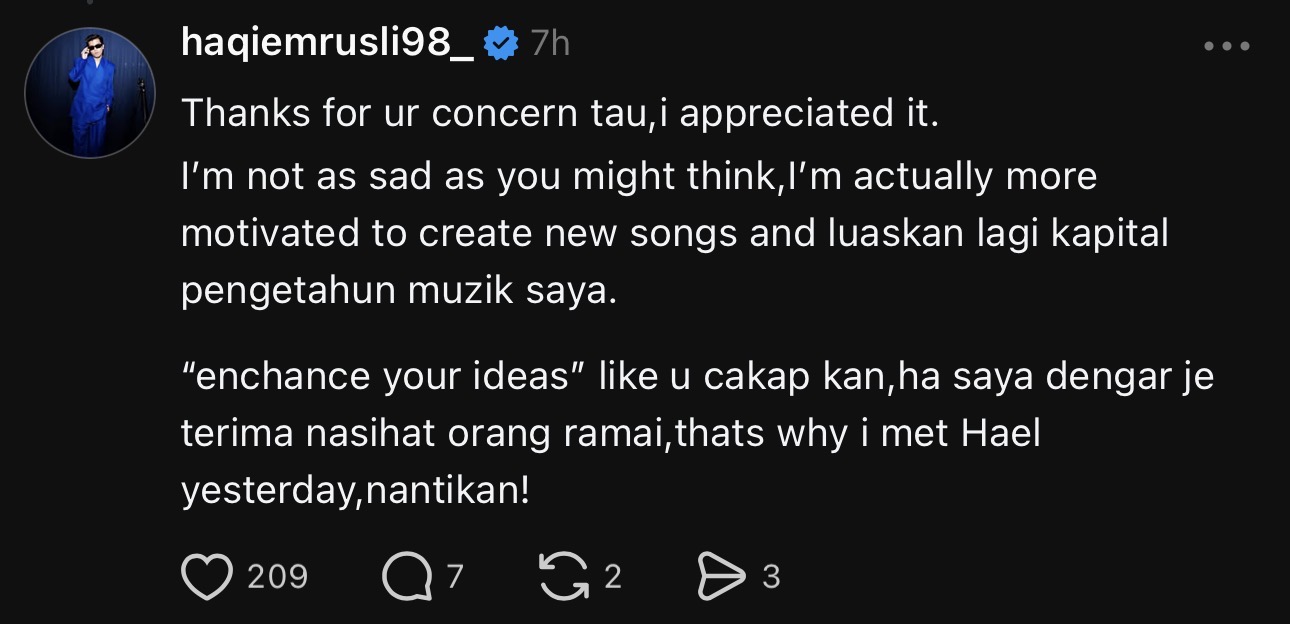Open haqiemrusli98_ profile picture
The width and height of the screenshot is (1290, 624).
[x=90, y=92]
